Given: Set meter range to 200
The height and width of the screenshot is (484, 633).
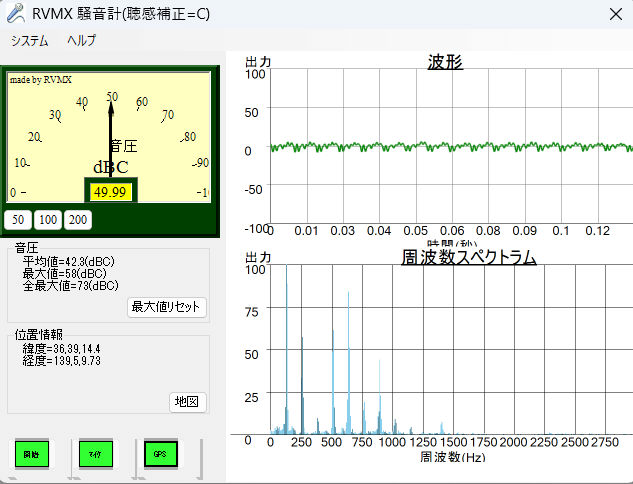Looking at the screenshot, I should 77,220.
